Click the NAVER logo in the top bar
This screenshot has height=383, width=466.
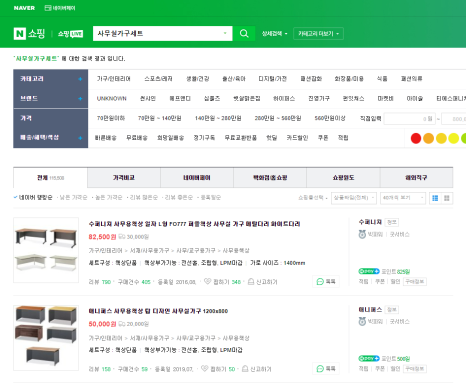tap(24, 8)
